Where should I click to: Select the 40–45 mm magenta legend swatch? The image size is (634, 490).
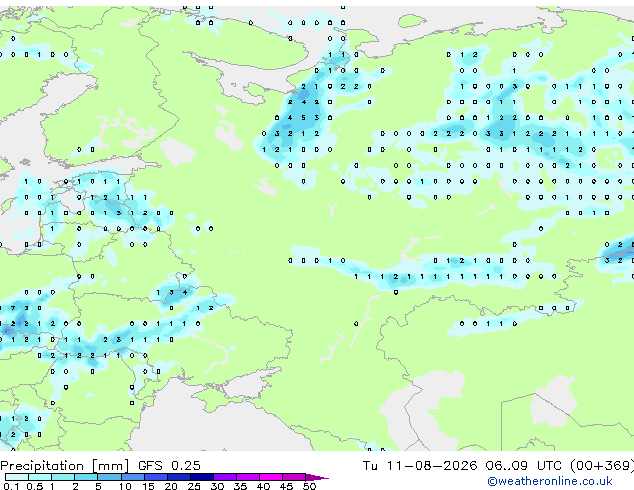[271, 477]
